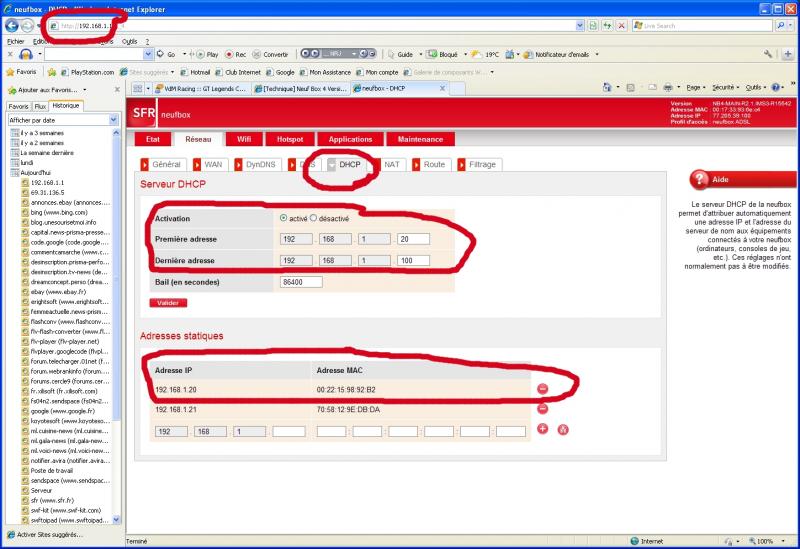Open the Hotspot tab
The image size is (800, 549).
[290, 139]
